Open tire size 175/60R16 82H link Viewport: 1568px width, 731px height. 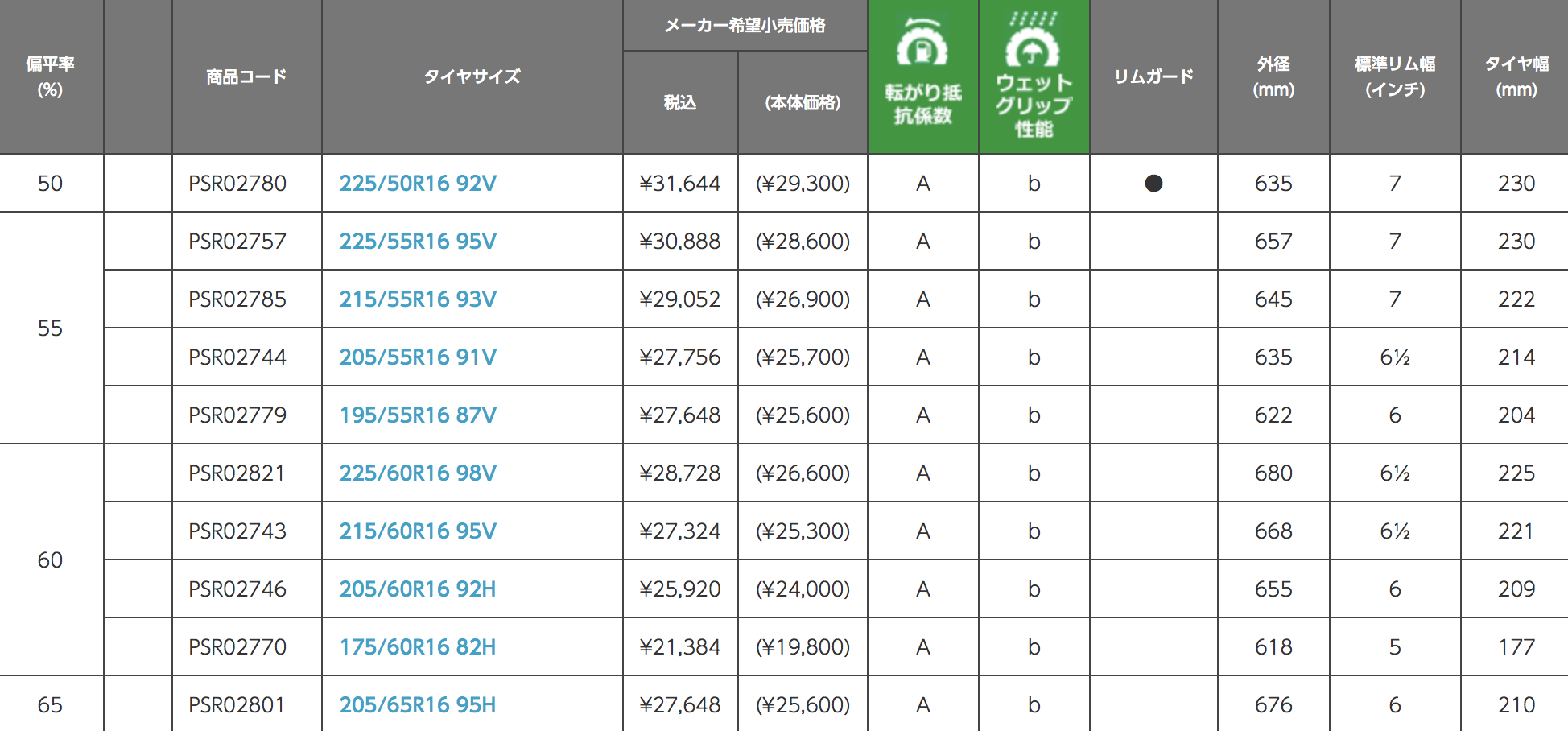pyautogui.click(x=418, y=647)
